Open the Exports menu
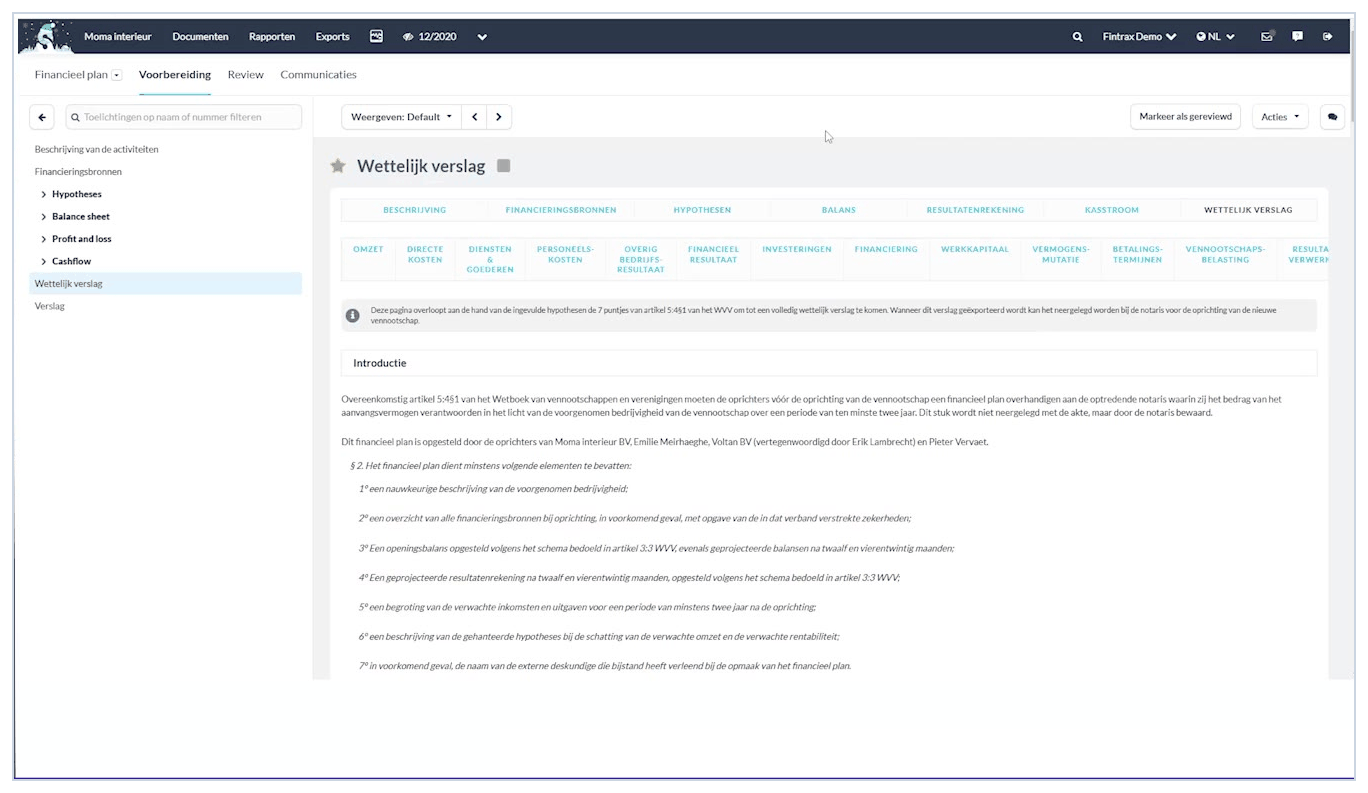1368x793 pixels. point(333,37)
